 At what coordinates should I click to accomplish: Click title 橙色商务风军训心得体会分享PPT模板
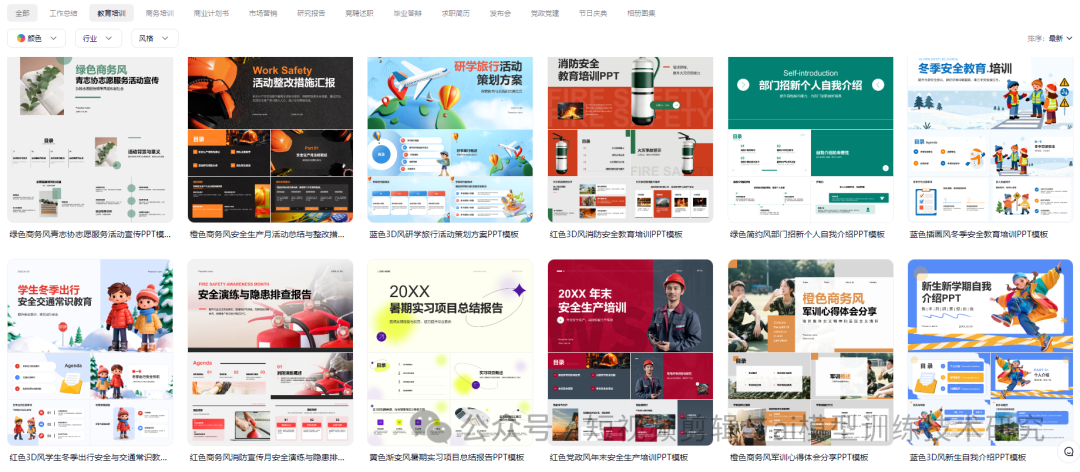pyautogui.click(x=798, y=457)
